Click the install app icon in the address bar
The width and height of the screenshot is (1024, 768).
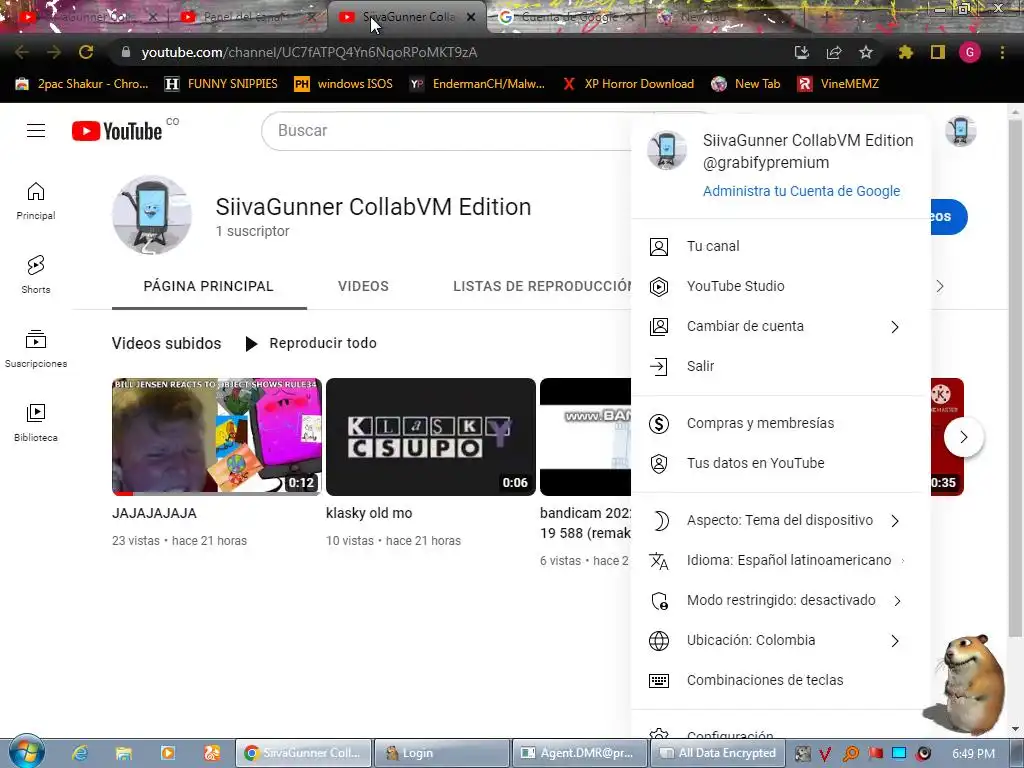801,52
